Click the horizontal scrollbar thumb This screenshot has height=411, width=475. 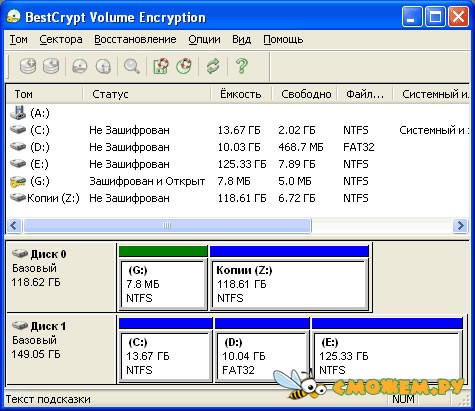[x=167, y=226]
